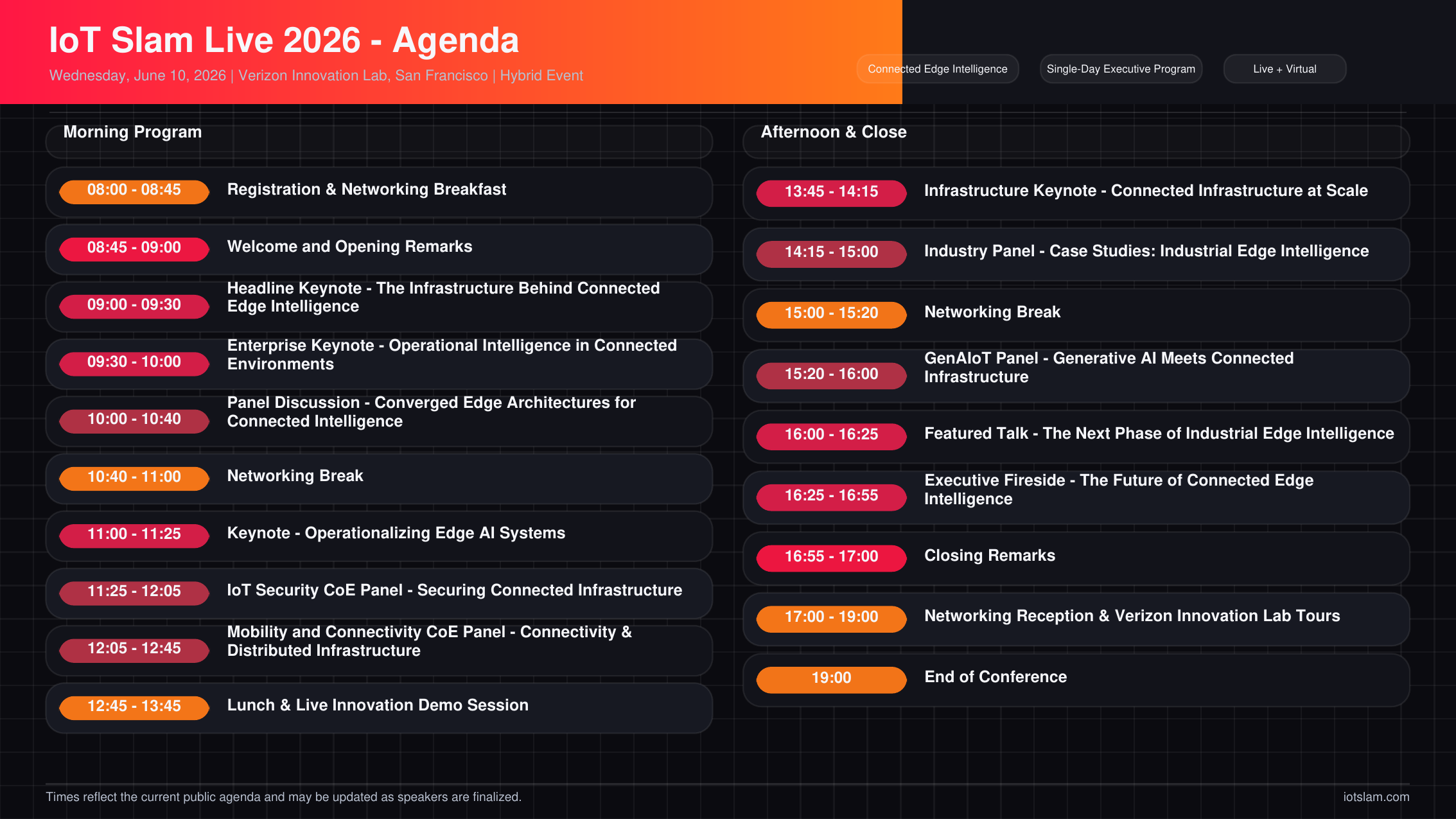Open the iotslam.com footer link
Screen dimensions: 1456x819
point(1376,797)
